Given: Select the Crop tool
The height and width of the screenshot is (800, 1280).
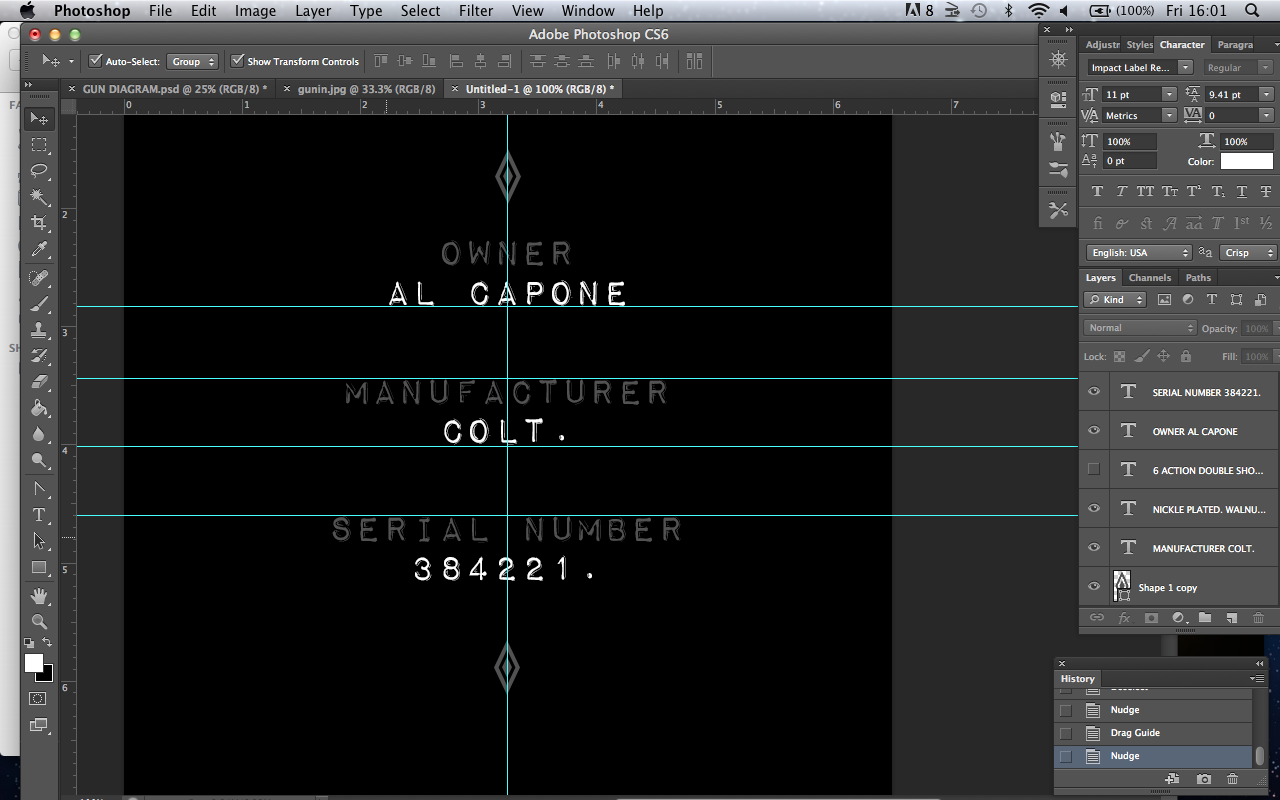Looking at the screenshot, I should [39, 222].
